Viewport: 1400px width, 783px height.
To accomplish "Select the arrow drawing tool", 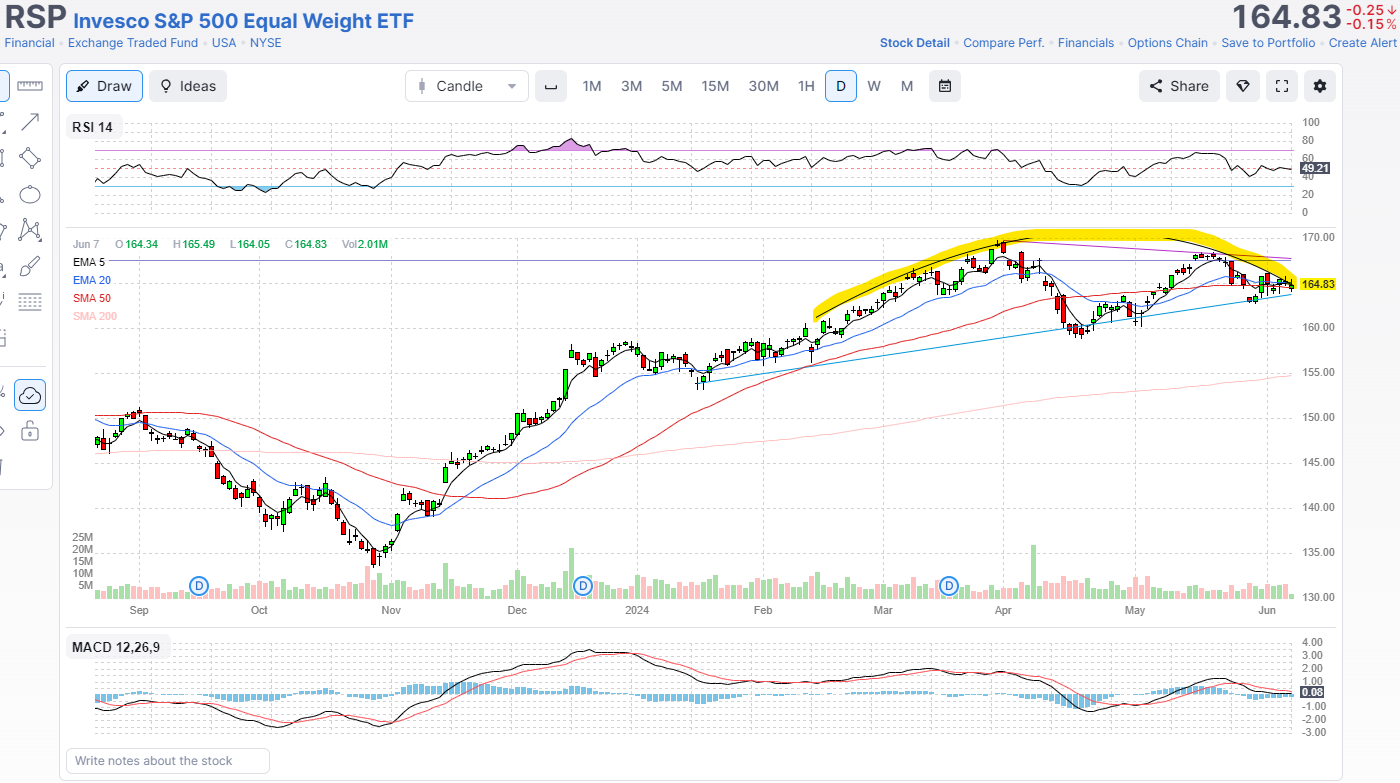I will pos(30,122).
